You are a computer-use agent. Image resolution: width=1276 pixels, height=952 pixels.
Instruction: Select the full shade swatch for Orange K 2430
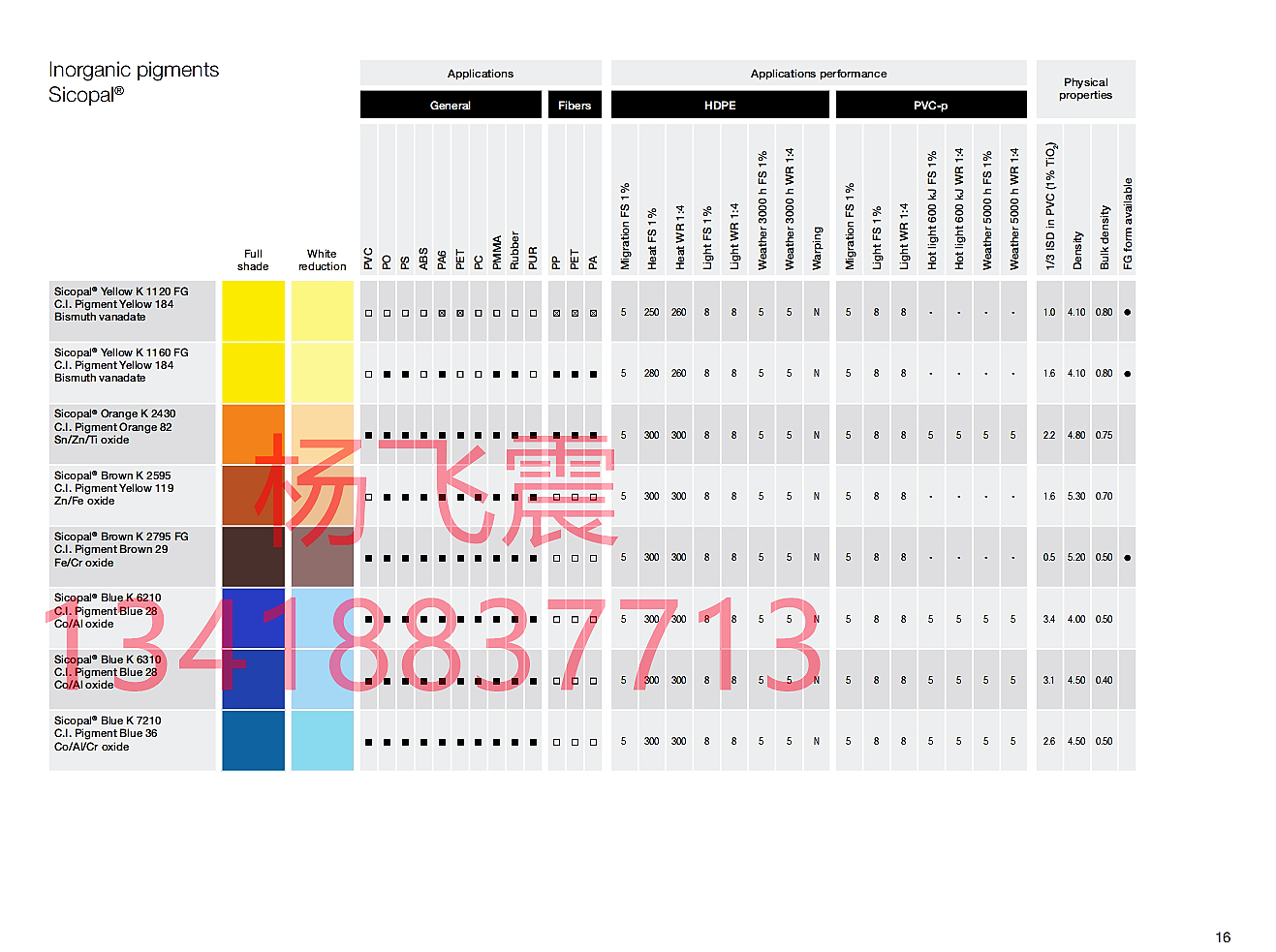[253, 434]
